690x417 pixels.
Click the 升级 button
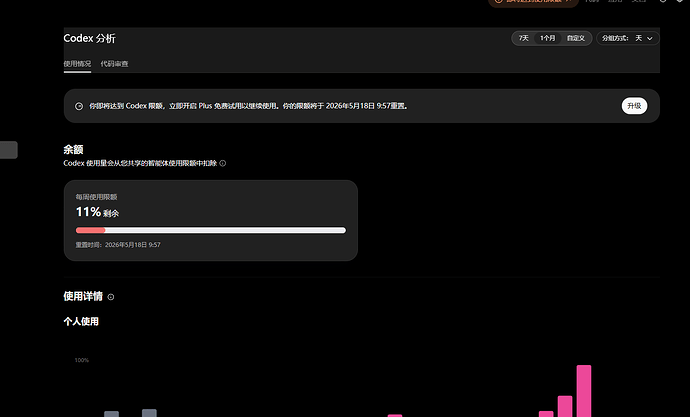(x=634, y=106)
